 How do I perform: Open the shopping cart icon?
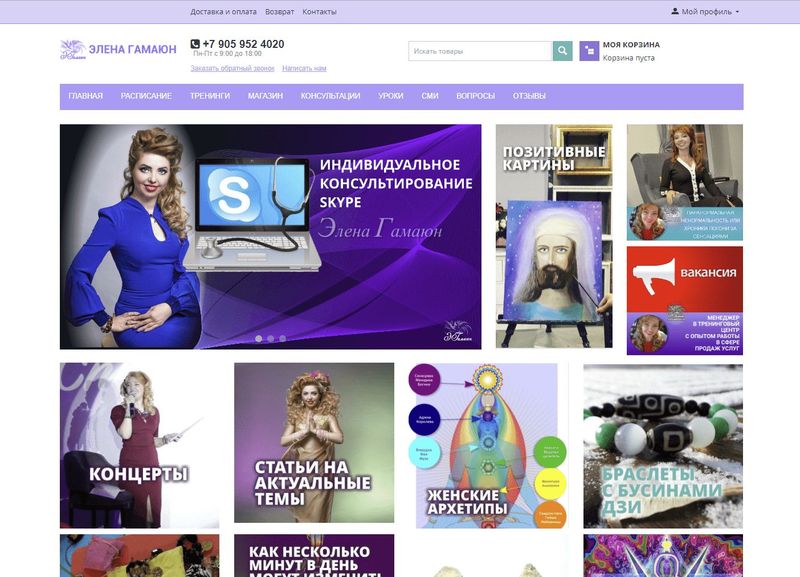tap(589, 51)
